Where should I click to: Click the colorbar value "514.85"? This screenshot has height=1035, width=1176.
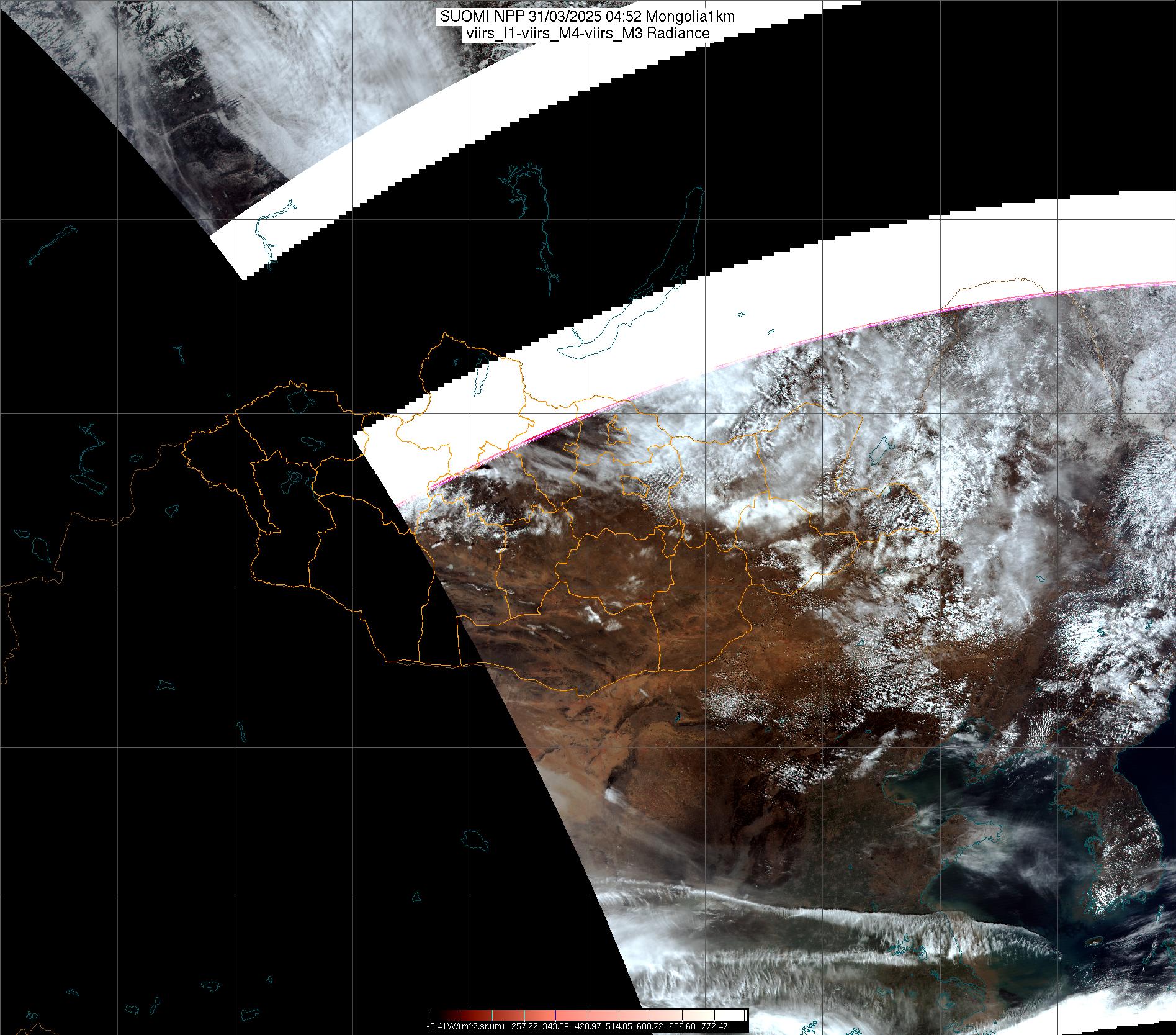(619, 1026)
